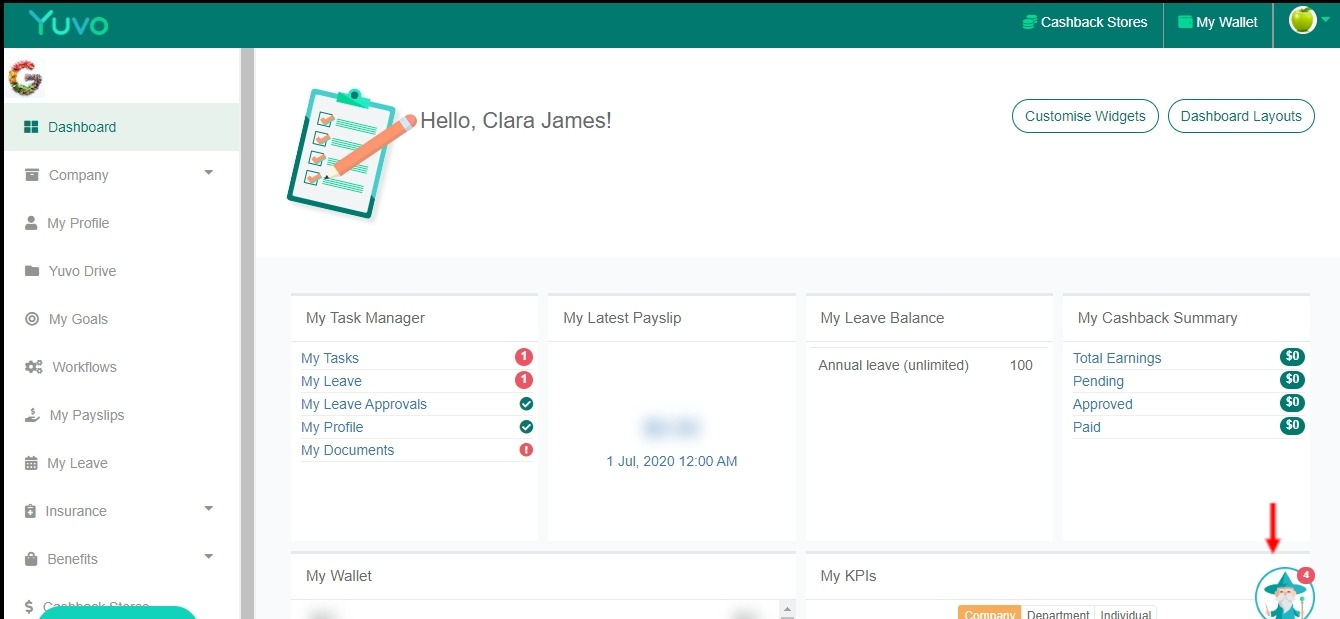Switch to the Individual KPI tab
This screenshot has height=619, width=1340.
[1126, 612]
